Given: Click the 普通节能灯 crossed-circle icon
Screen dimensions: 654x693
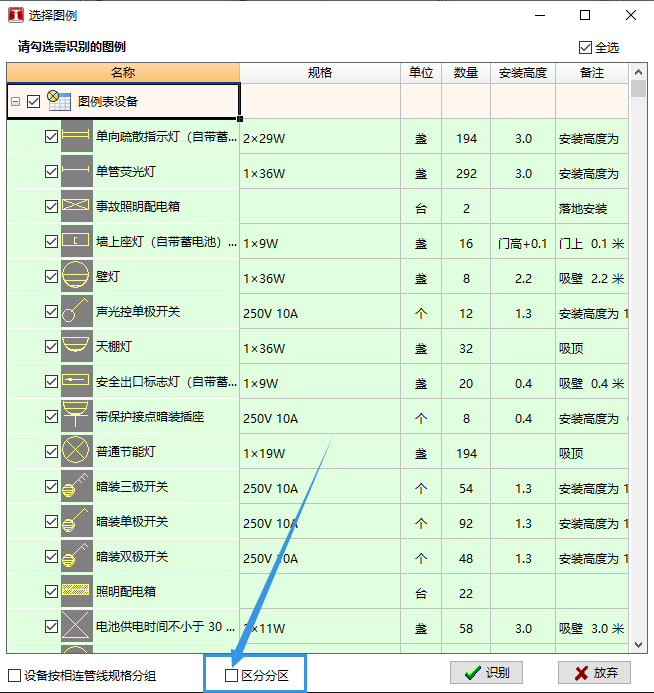Looking at the screenshot, I should [x=76, y=452].
